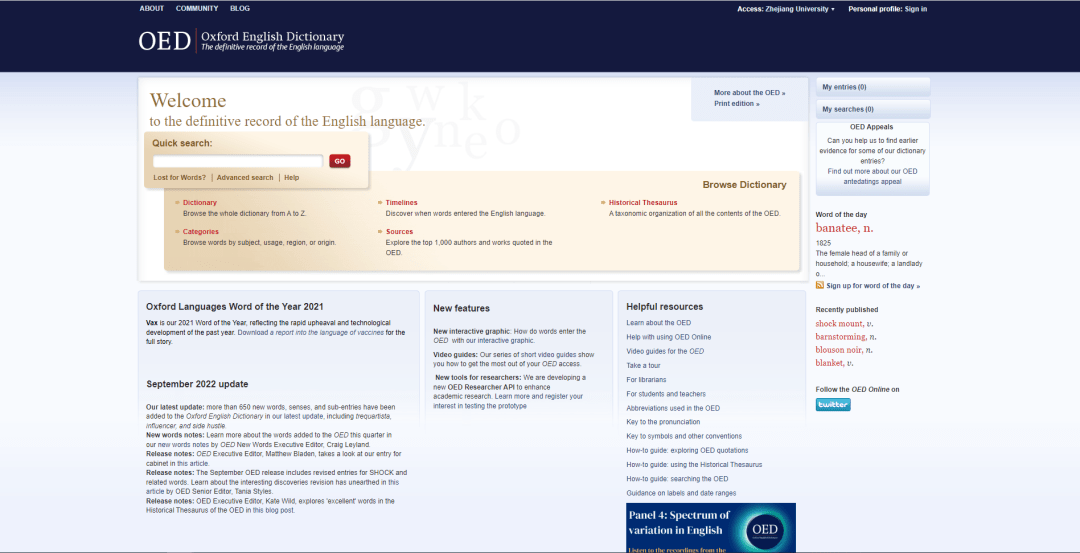Open the ABOUT menu item
The image size is (1080, 553).
tap(152, 8)
